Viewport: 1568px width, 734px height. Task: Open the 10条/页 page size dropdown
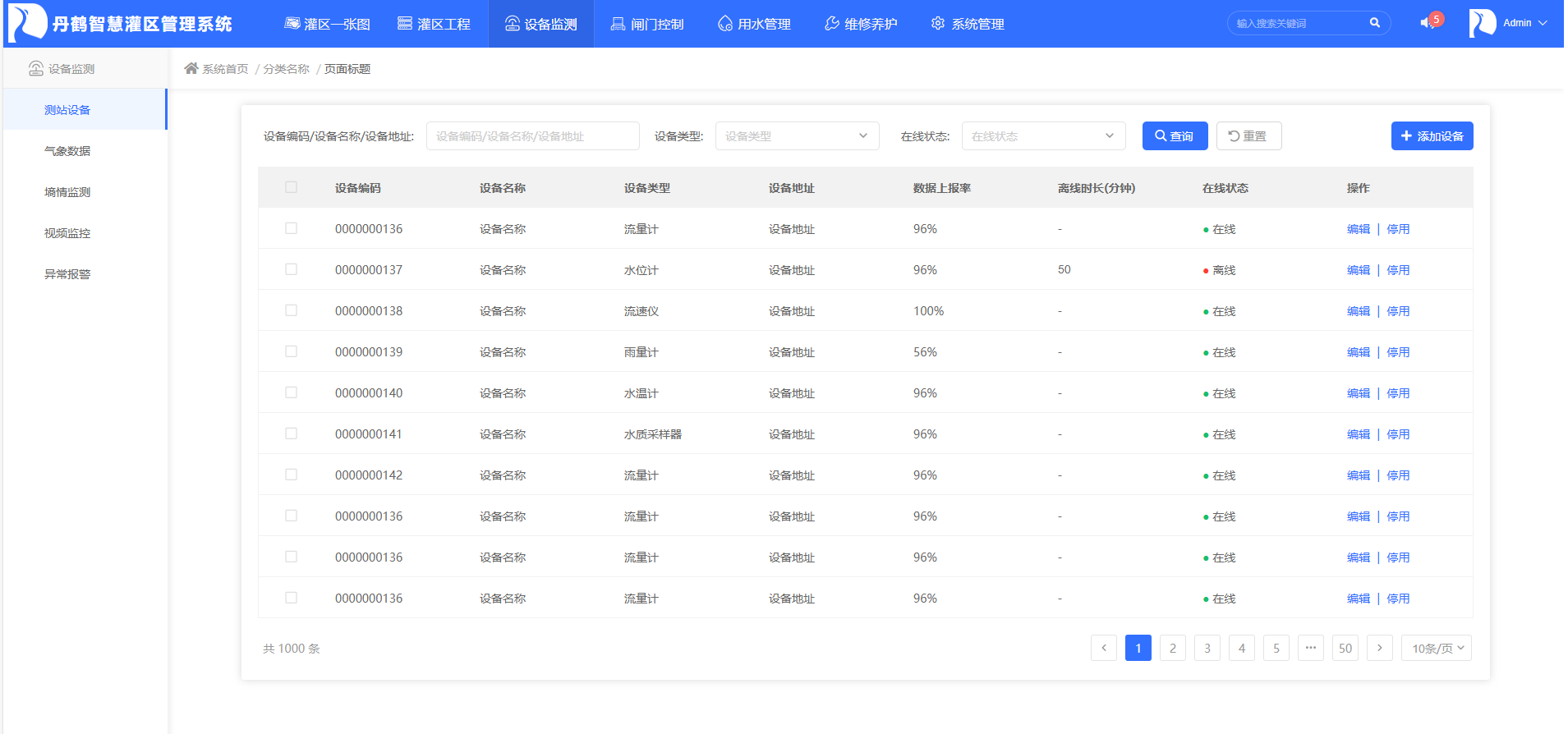1437,648
